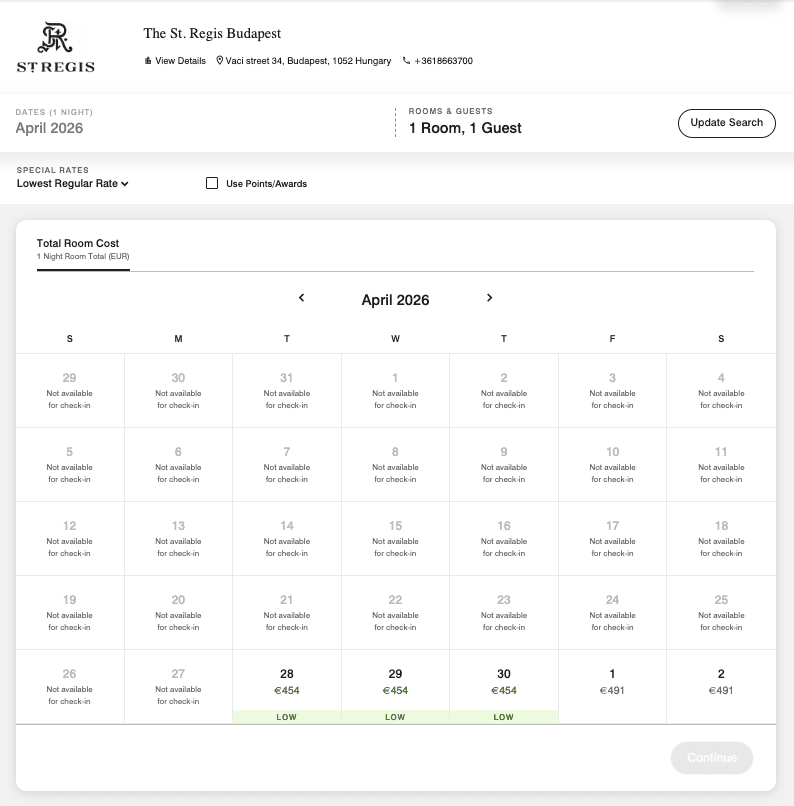Click the hotel building icon beside View Details
The height and width of the screenshot is (806, 794).
pyautogui.click(x=146, y=61)
